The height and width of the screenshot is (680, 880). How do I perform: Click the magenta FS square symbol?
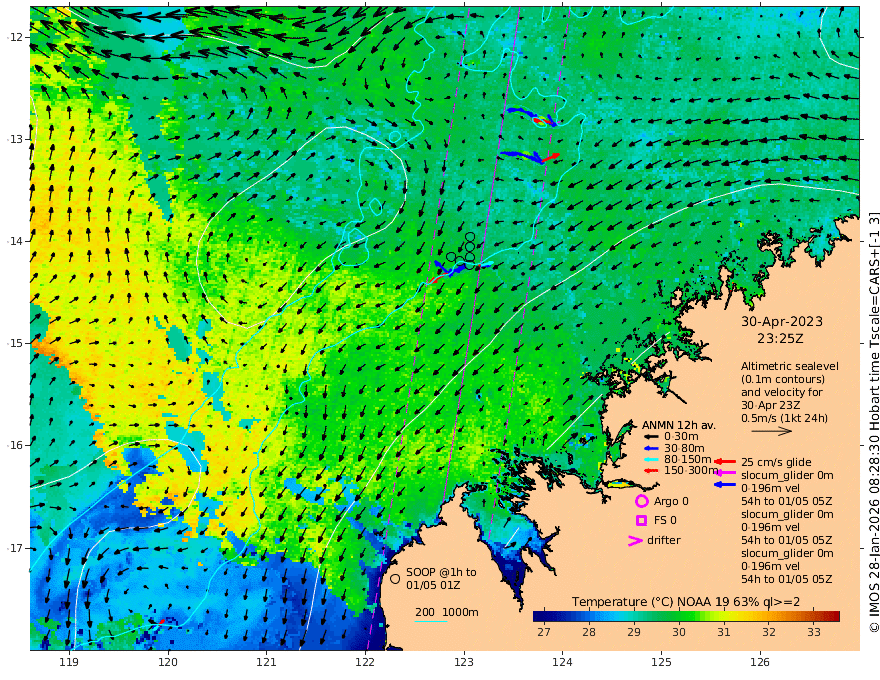pyautogui.click(x=641, y=521)
